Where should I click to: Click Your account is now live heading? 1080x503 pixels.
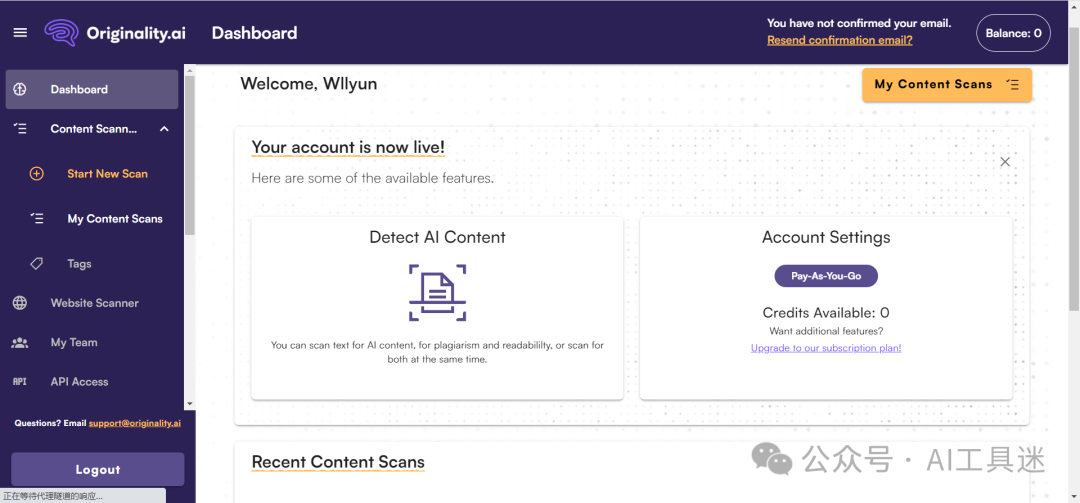(x=348, y=147)
